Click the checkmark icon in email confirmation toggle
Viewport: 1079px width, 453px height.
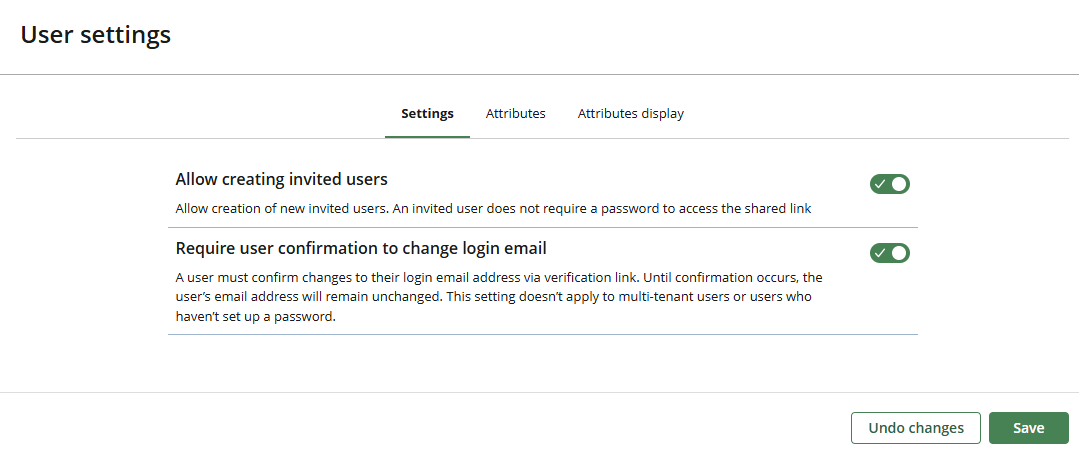pyautogui.click(x=880, y=253)
